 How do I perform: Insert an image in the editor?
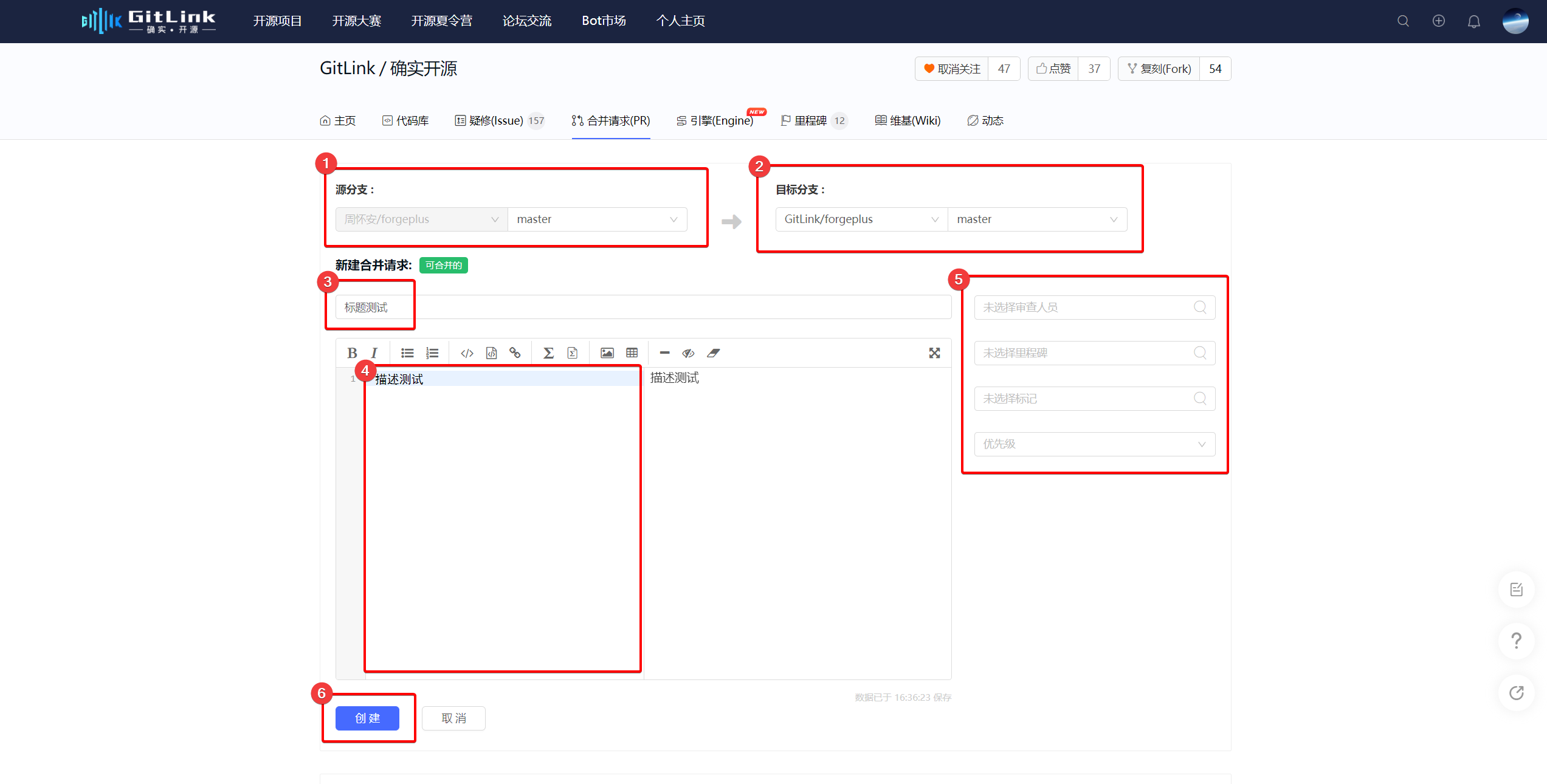[x=607, y=353]
